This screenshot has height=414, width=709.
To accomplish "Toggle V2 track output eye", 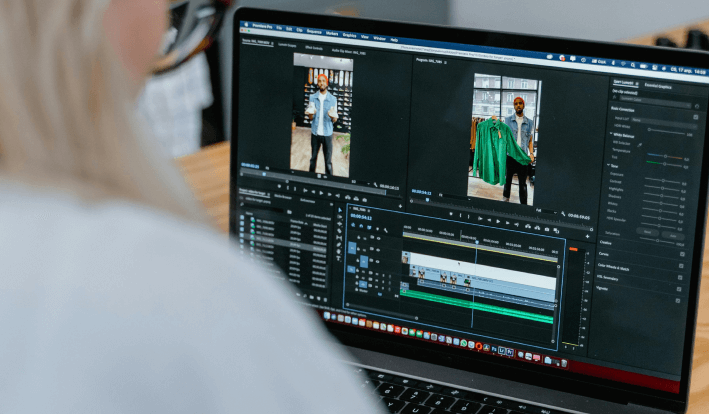I will (378, 250).
